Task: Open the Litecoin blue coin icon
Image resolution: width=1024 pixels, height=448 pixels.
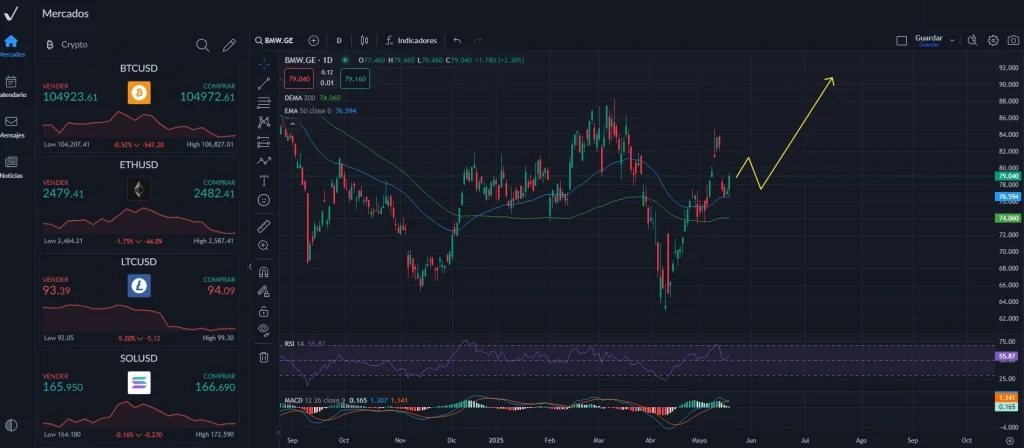Action: (139, 286)
